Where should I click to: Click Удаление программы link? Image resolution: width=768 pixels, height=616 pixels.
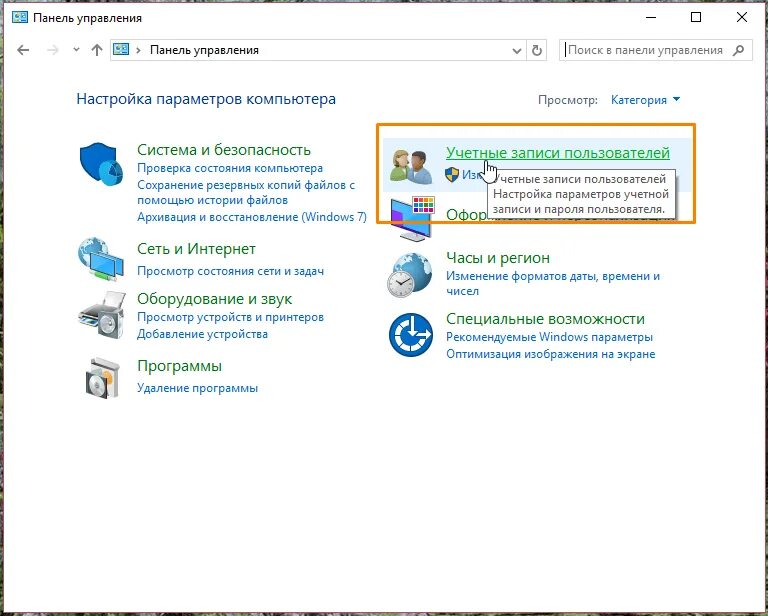point(197,388)
